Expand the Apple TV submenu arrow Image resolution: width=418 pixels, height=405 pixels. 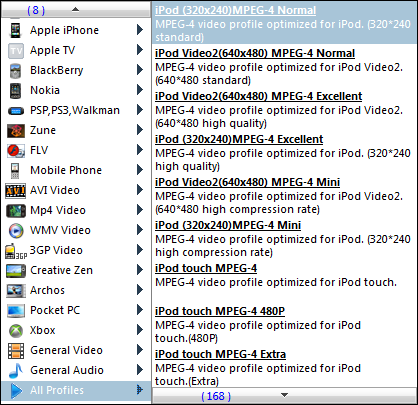(140, 50)
